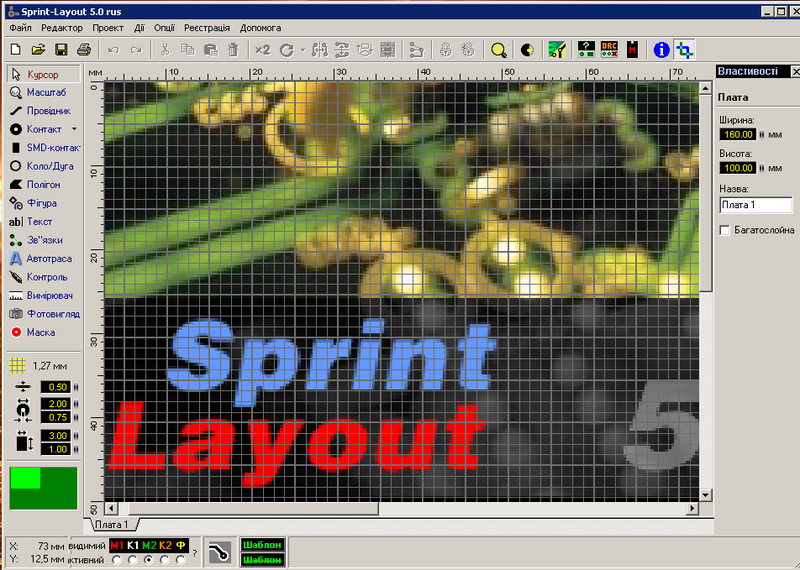800x570 pixels.
Task: Click the lower Шаблон button
Action: (262, 560)
